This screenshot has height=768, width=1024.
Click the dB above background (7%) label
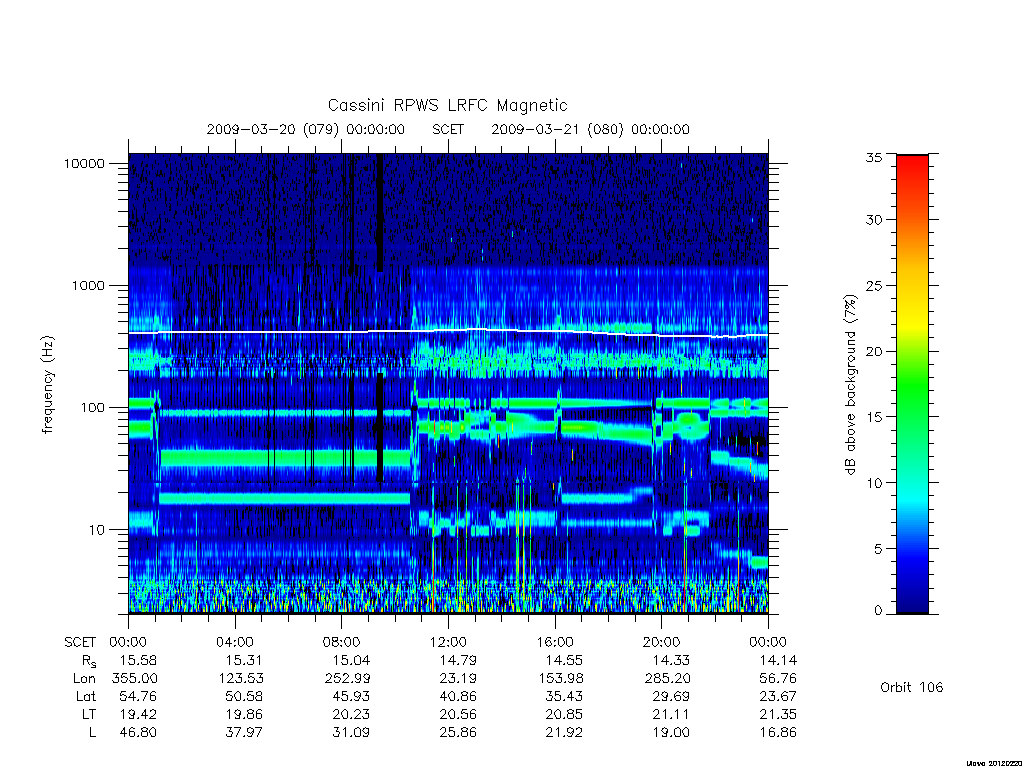point(850,385)
